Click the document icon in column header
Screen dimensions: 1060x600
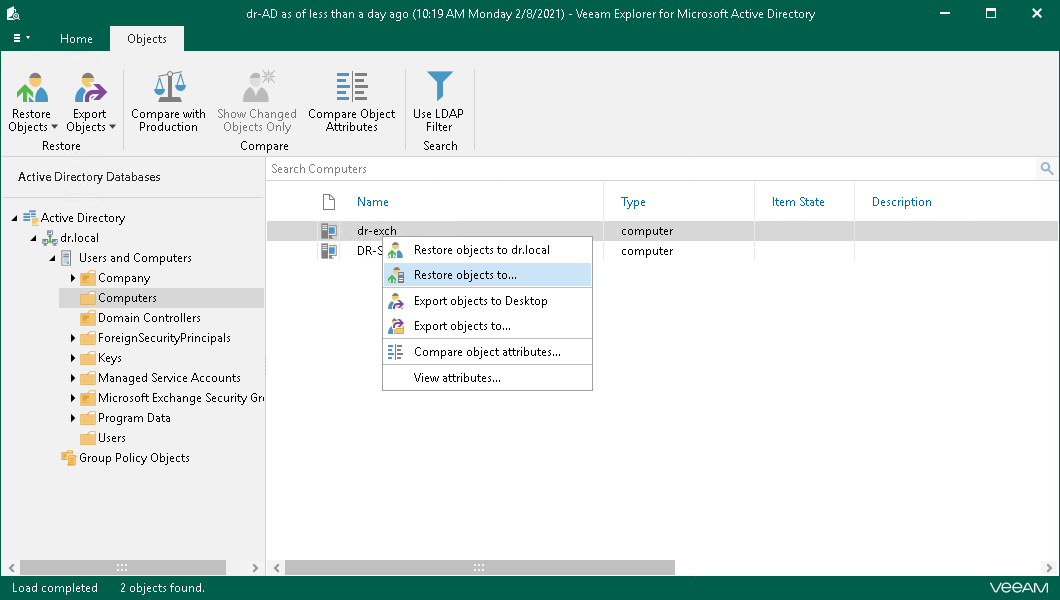click(x=329, y=202)
